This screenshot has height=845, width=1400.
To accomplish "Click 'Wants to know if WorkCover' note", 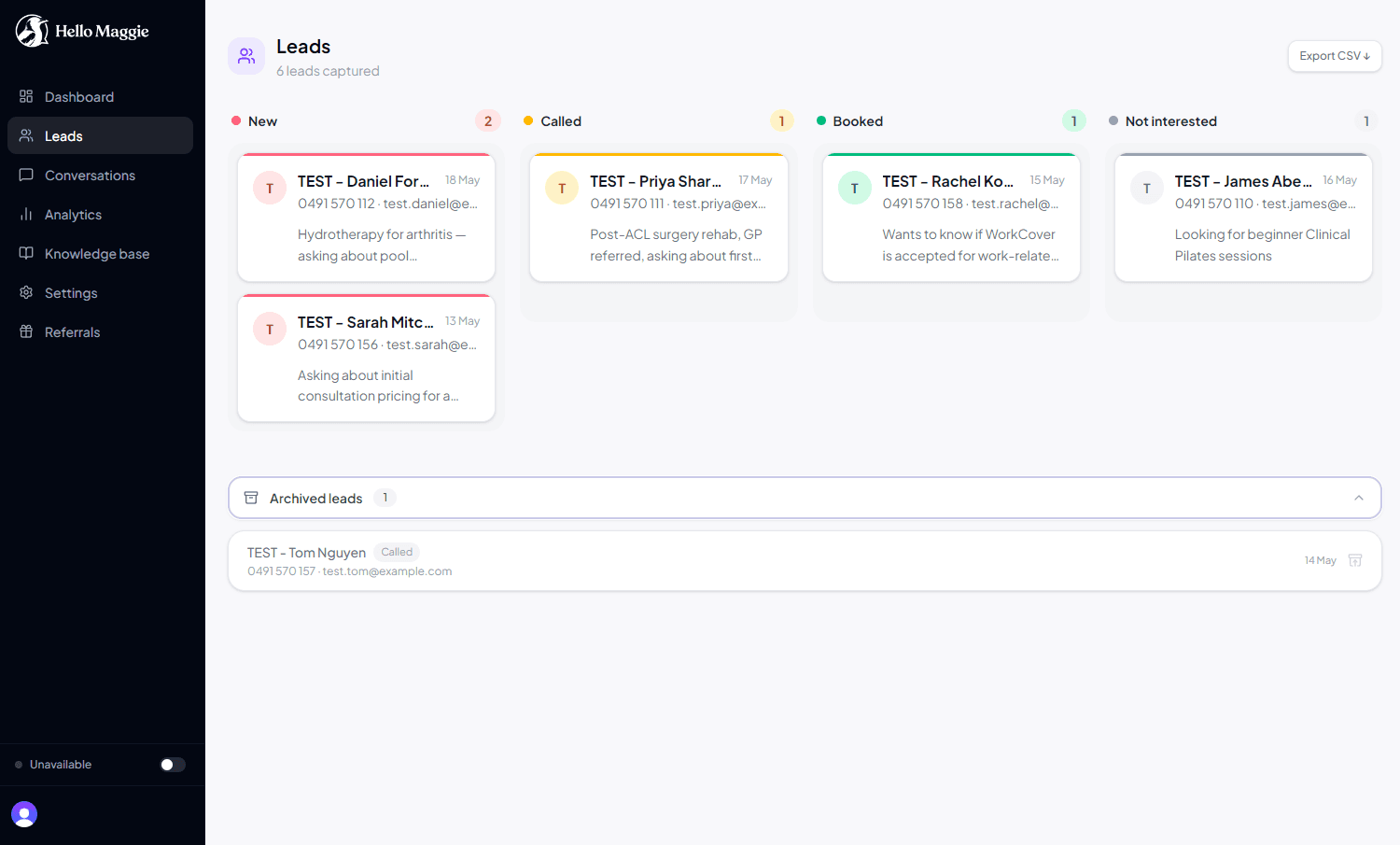I will 970,245.
